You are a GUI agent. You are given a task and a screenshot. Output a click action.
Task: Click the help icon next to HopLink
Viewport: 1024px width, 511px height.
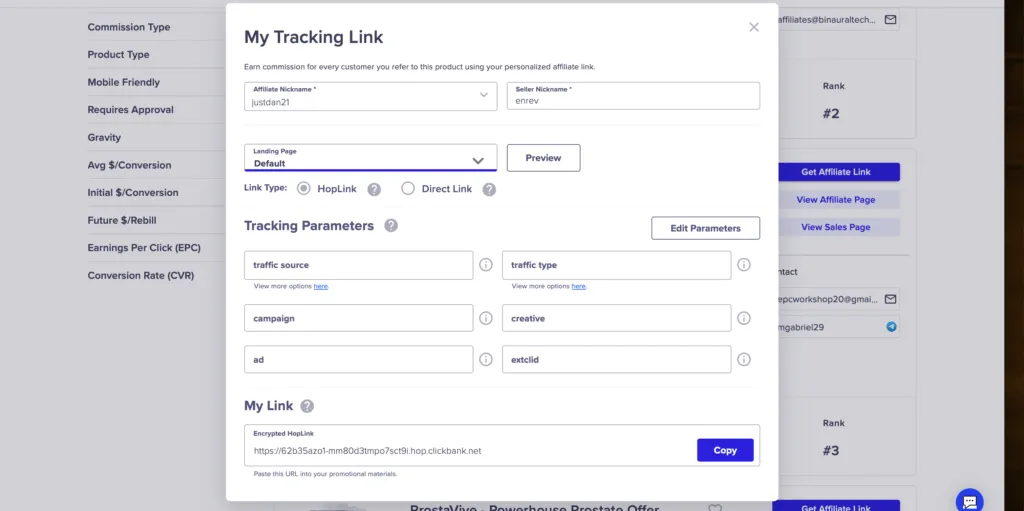point(374,189)
